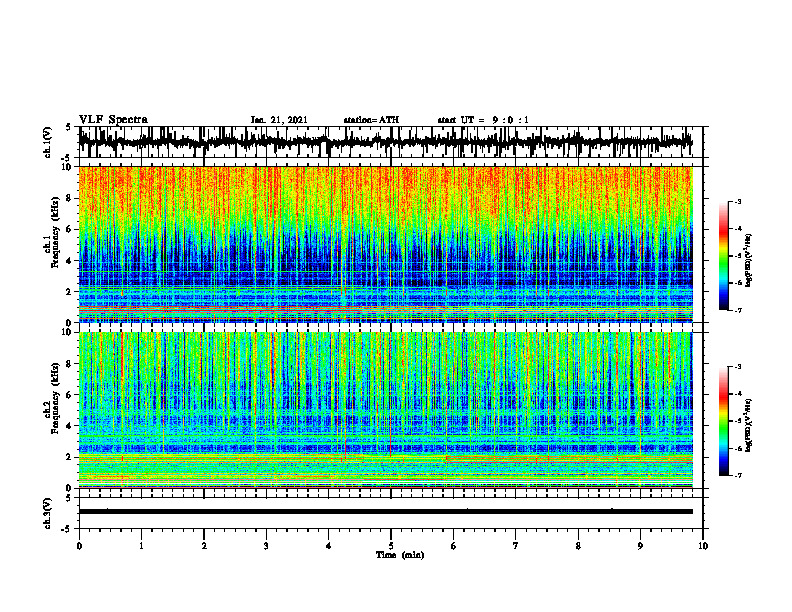Click the "8" time axis tick label
Image resolution: width=792 pixels, height=612 pixels.
578,546
